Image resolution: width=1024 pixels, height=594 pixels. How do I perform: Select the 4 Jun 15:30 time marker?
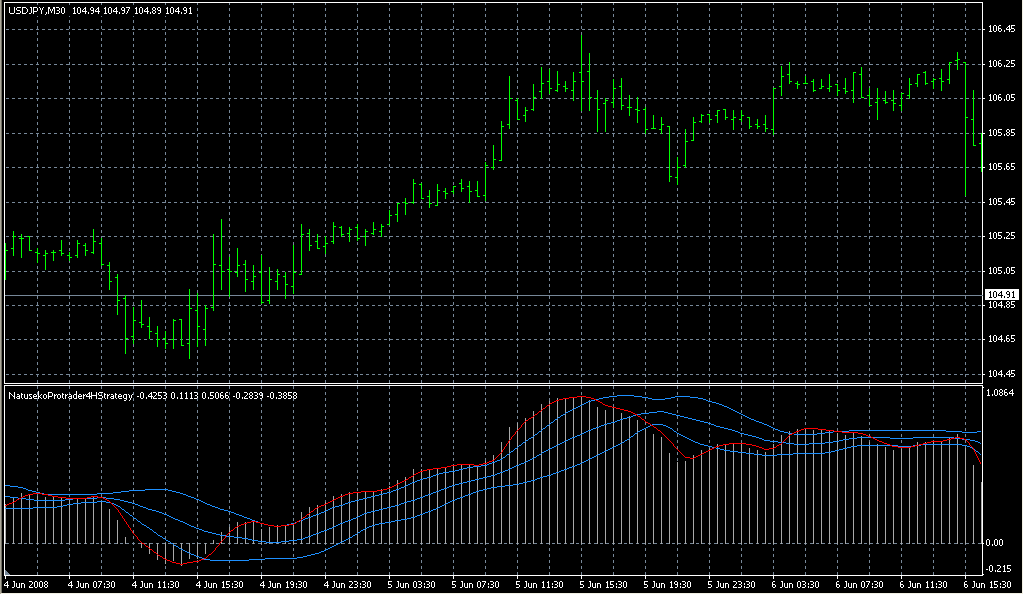click(x=220, y=584)
